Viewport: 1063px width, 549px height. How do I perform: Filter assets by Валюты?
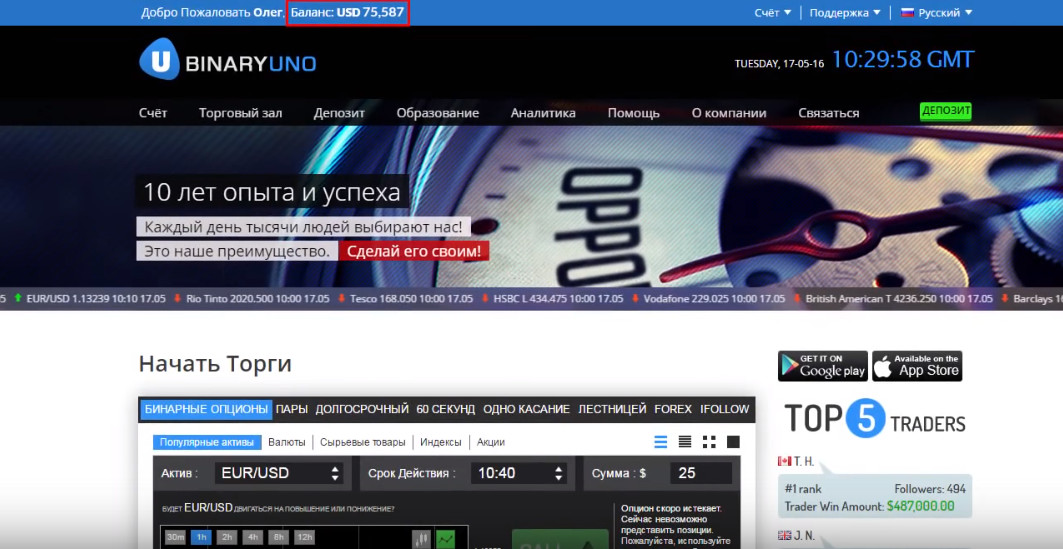287,443
